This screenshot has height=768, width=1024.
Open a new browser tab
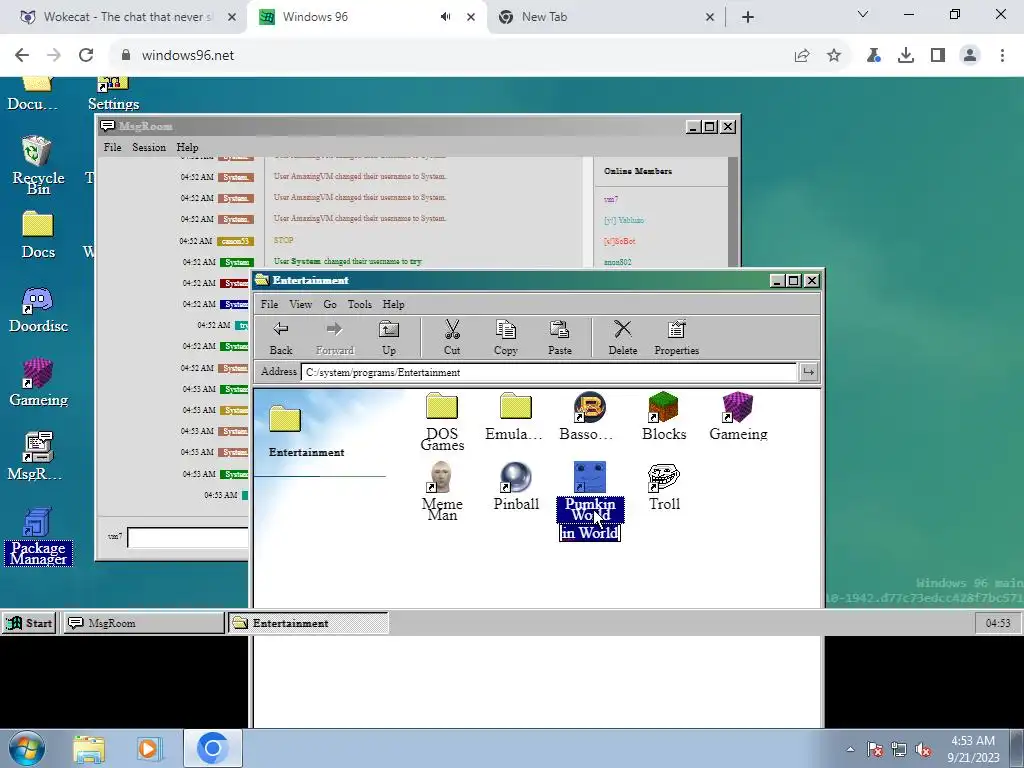point(748,17)
